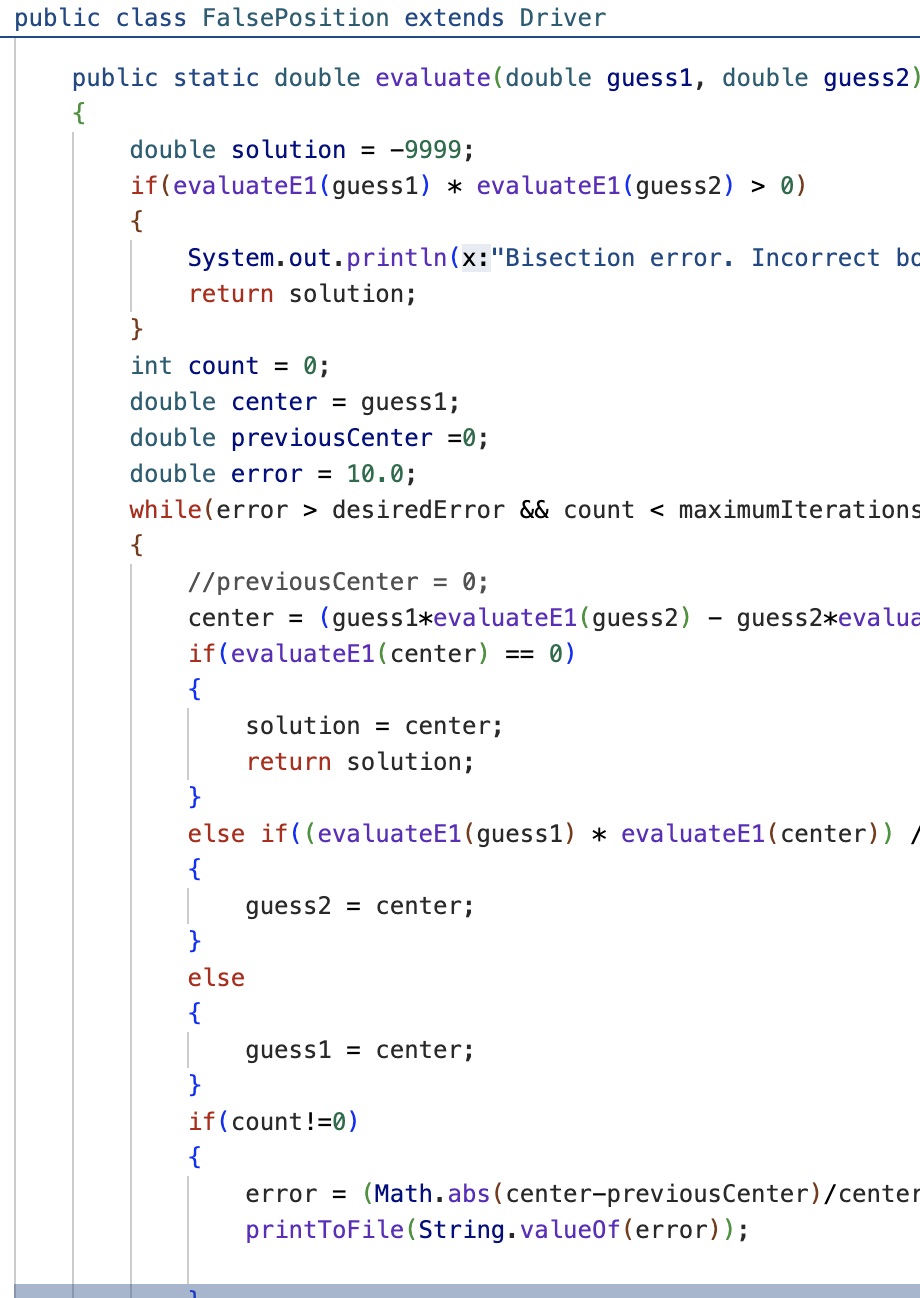Viewport: 920px width, 1298px height.
Task: Click the int count = 0 line
Action: click(229, 366)
